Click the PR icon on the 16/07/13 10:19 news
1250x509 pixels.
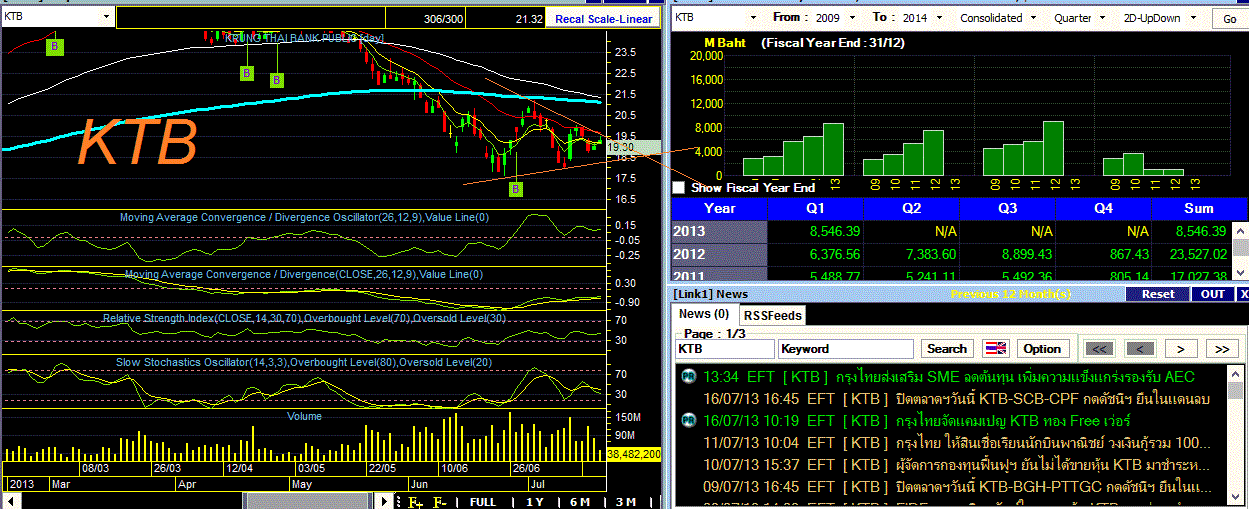pos(689,421)
